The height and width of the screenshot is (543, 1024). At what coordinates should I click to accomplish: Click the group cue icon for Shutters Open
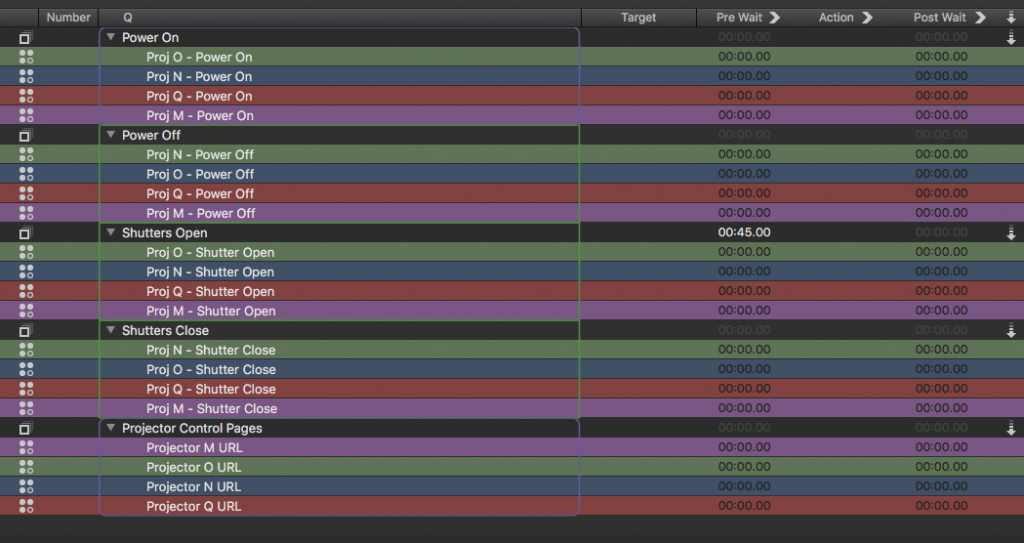(x=25, y=233)
